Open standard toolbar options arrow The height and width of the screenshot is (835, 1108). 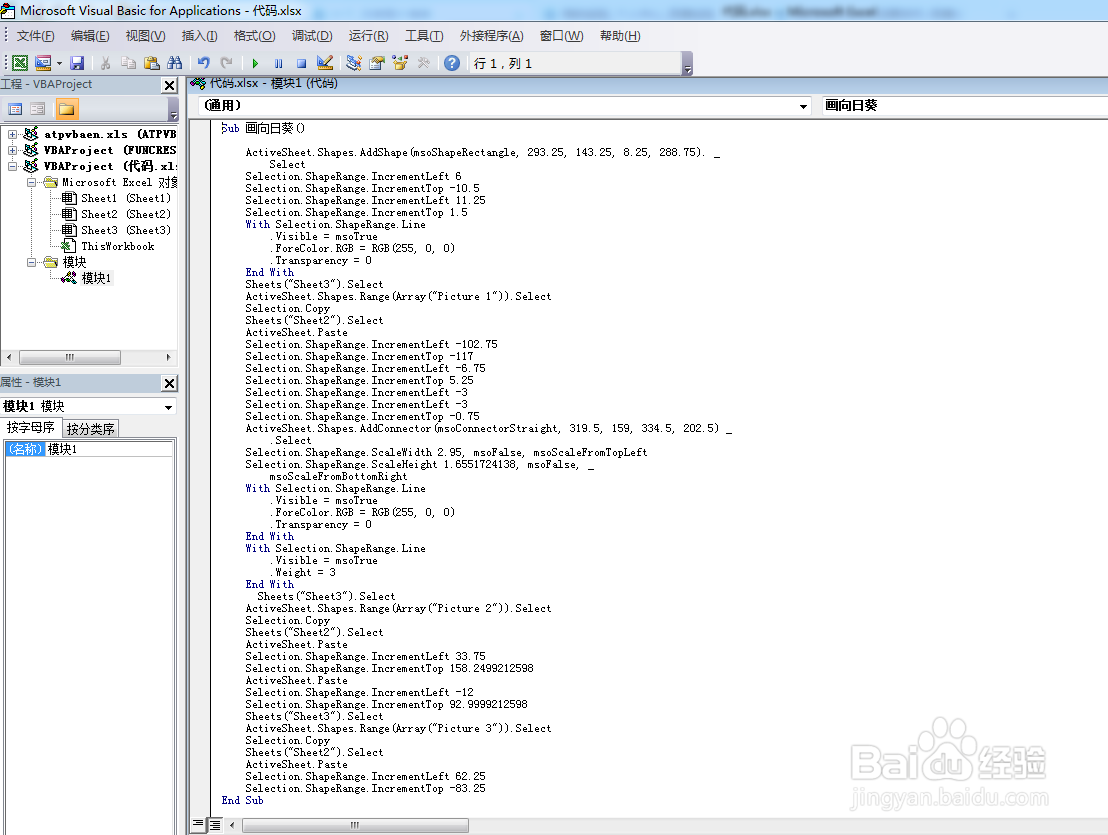(688, 66)
